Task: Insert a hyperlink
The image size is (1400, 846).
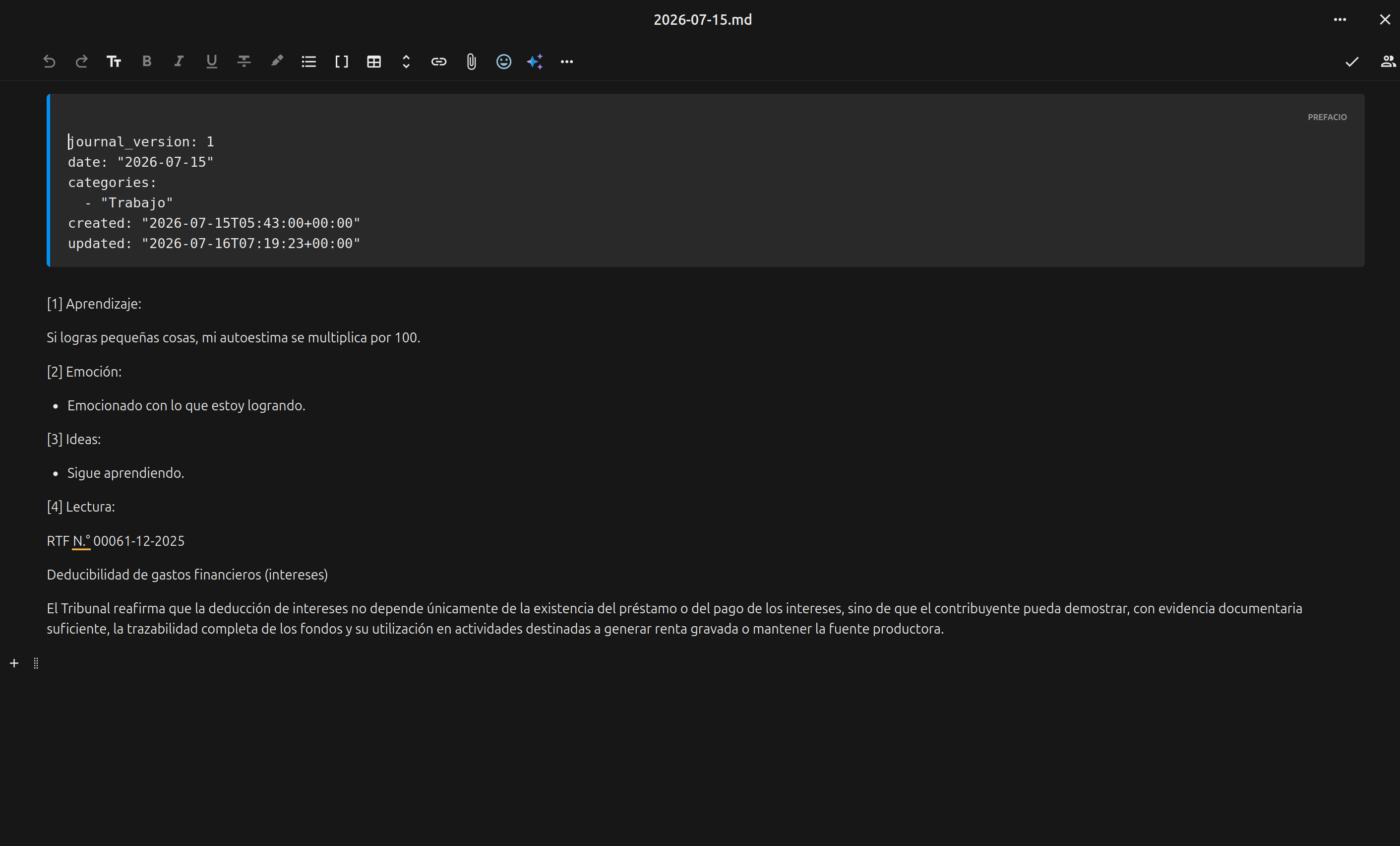Action: (438, 62)
